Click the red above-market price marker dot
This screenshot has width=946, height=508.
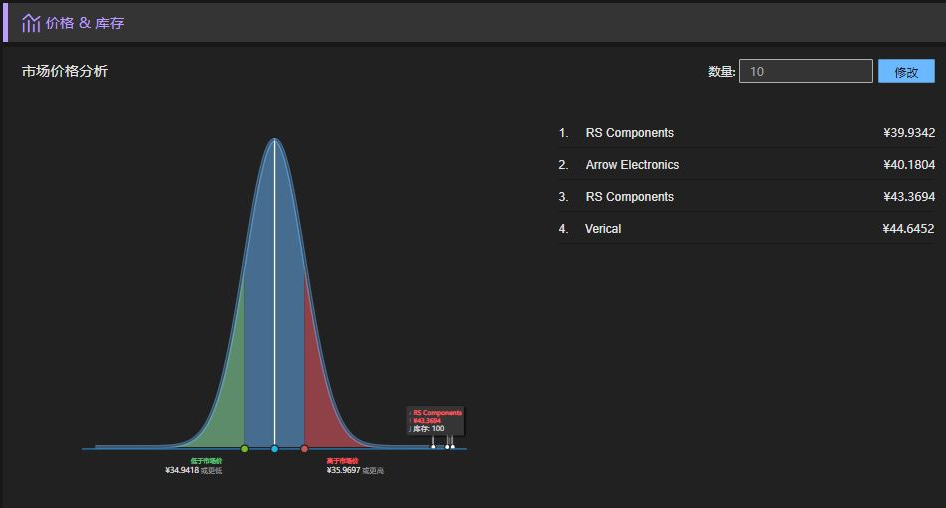(304, 449)
